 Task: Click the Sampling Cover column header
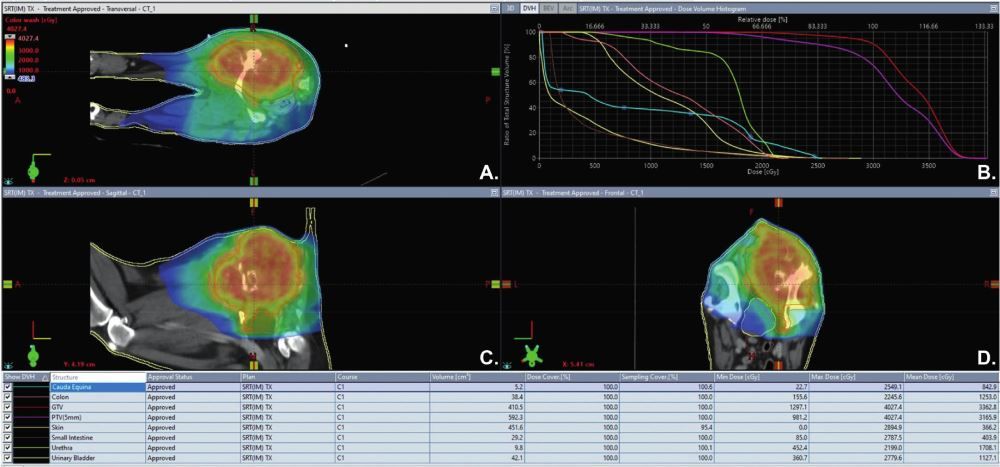pos(666,377)
